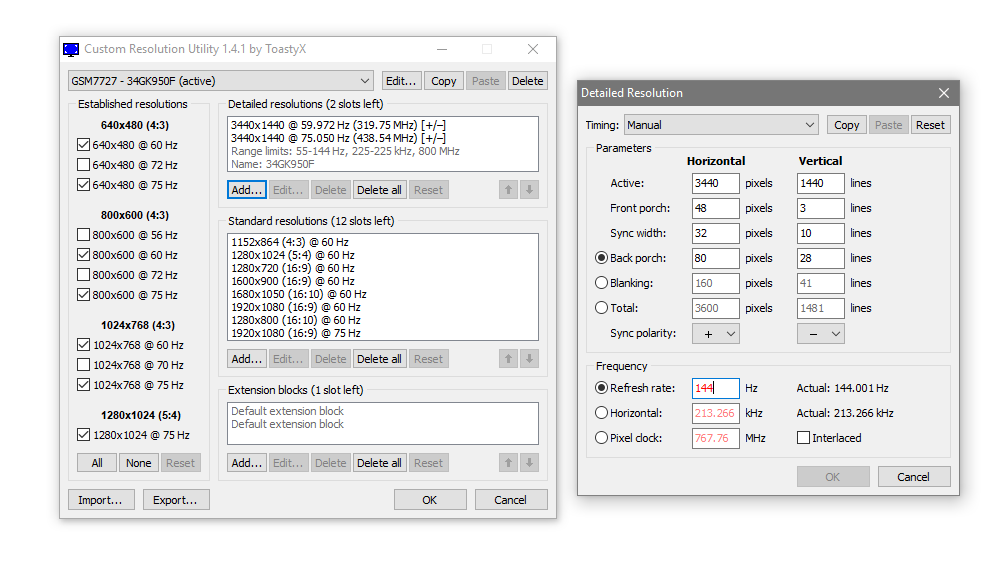Click Delete all under Standard resolutions
The image size is (993, 565).
[379, 359]
